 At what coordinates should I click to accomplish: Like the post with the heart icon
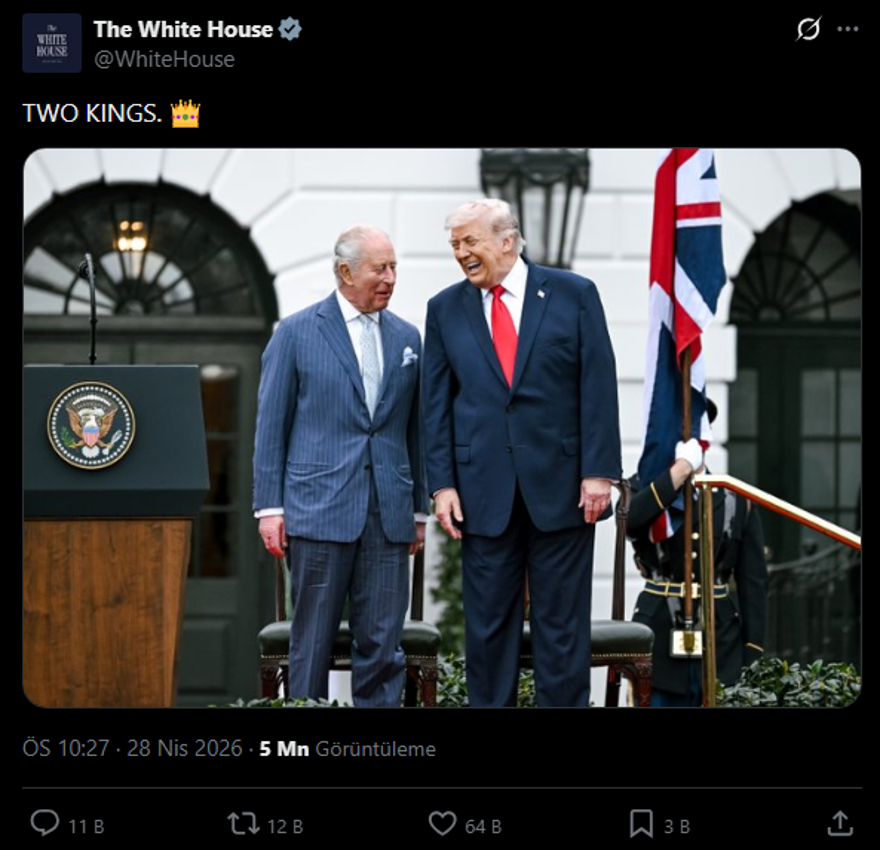[x=442, y=824]
